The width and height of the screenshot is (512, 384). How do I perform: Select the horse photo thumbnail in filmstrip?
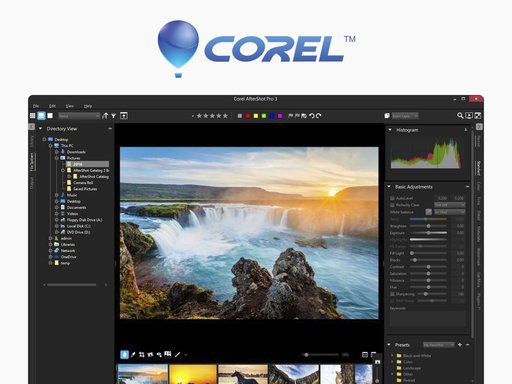pyautogui.click(x=243, y=374)
